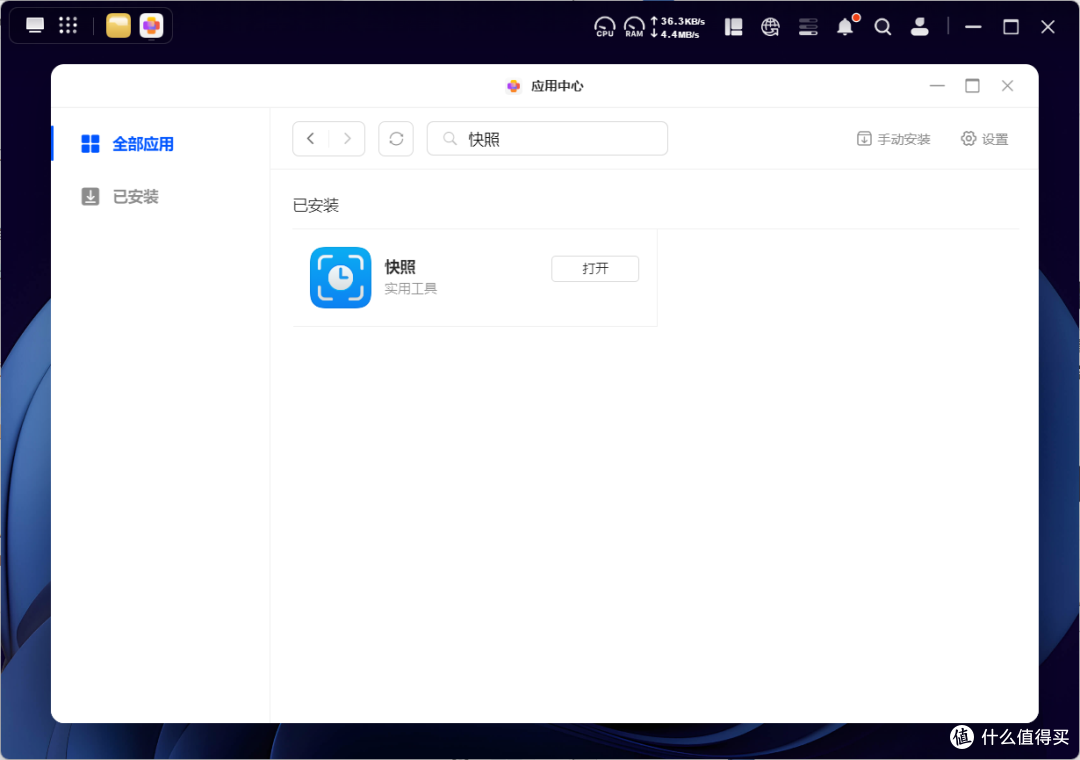Click the App Center taskbar icon
The image size is (1080, 760).
[152, 26]
